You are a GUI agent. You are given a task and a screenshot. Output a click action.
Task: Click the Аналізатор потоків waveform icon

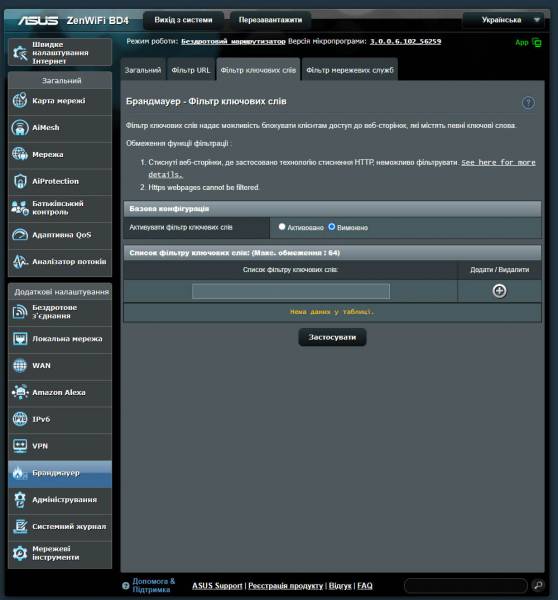[x=20, y=262]
